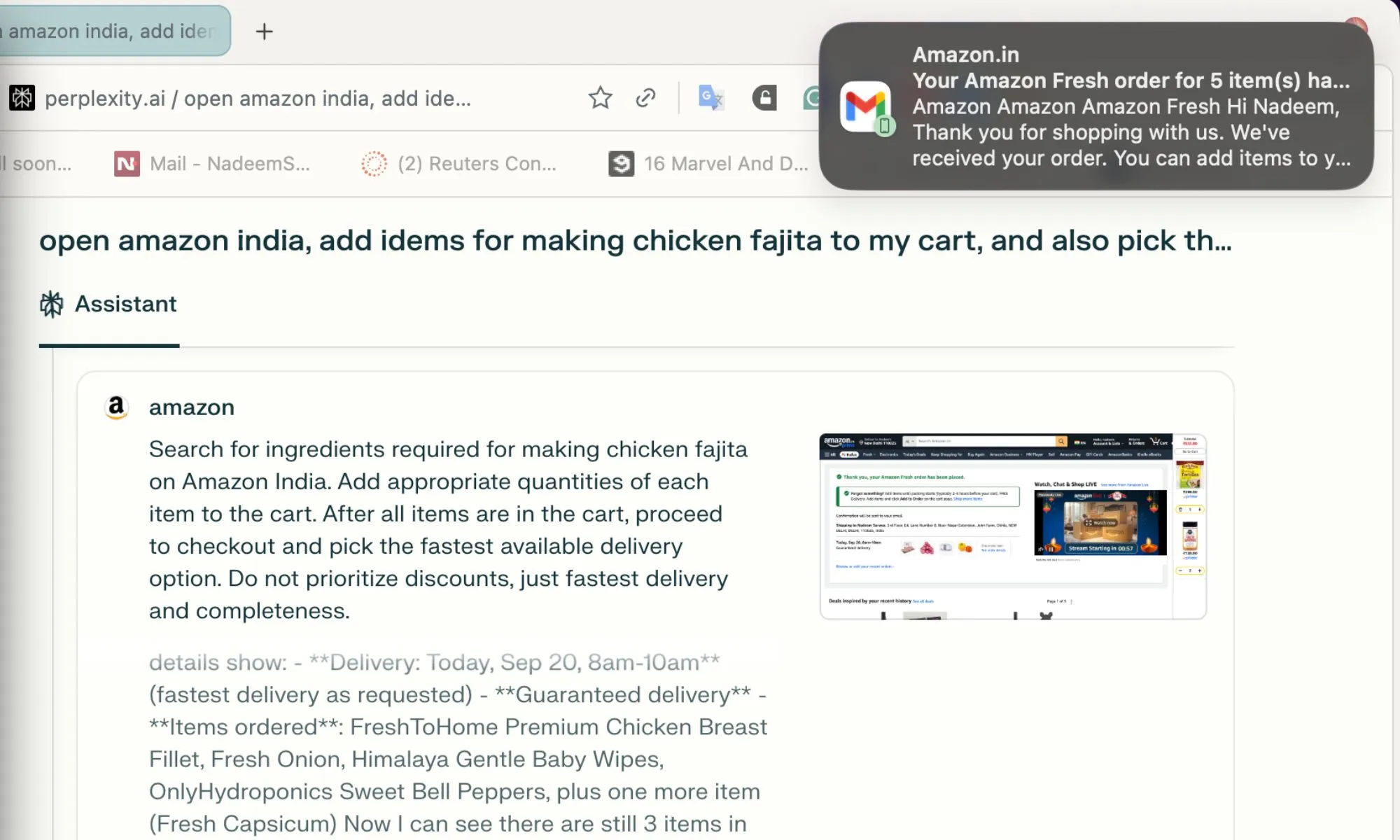1400x840 pixels.
Task: Click the padlock privacy extension icon
Action: pos(764,98)
